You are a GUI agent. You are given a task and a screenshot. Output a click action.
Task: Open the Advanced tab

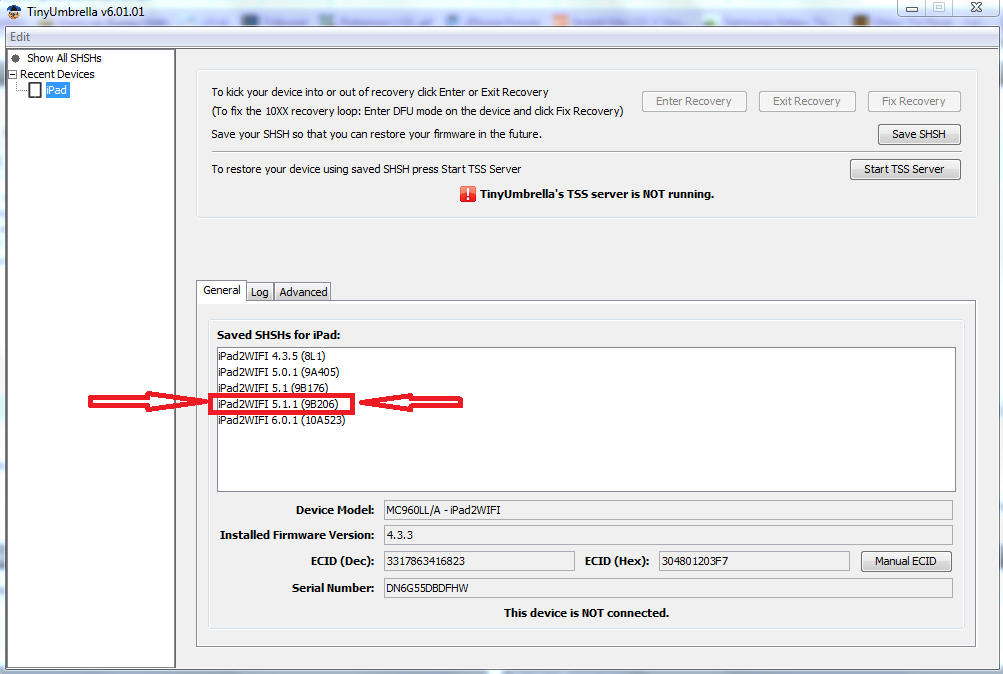point(303,292)
